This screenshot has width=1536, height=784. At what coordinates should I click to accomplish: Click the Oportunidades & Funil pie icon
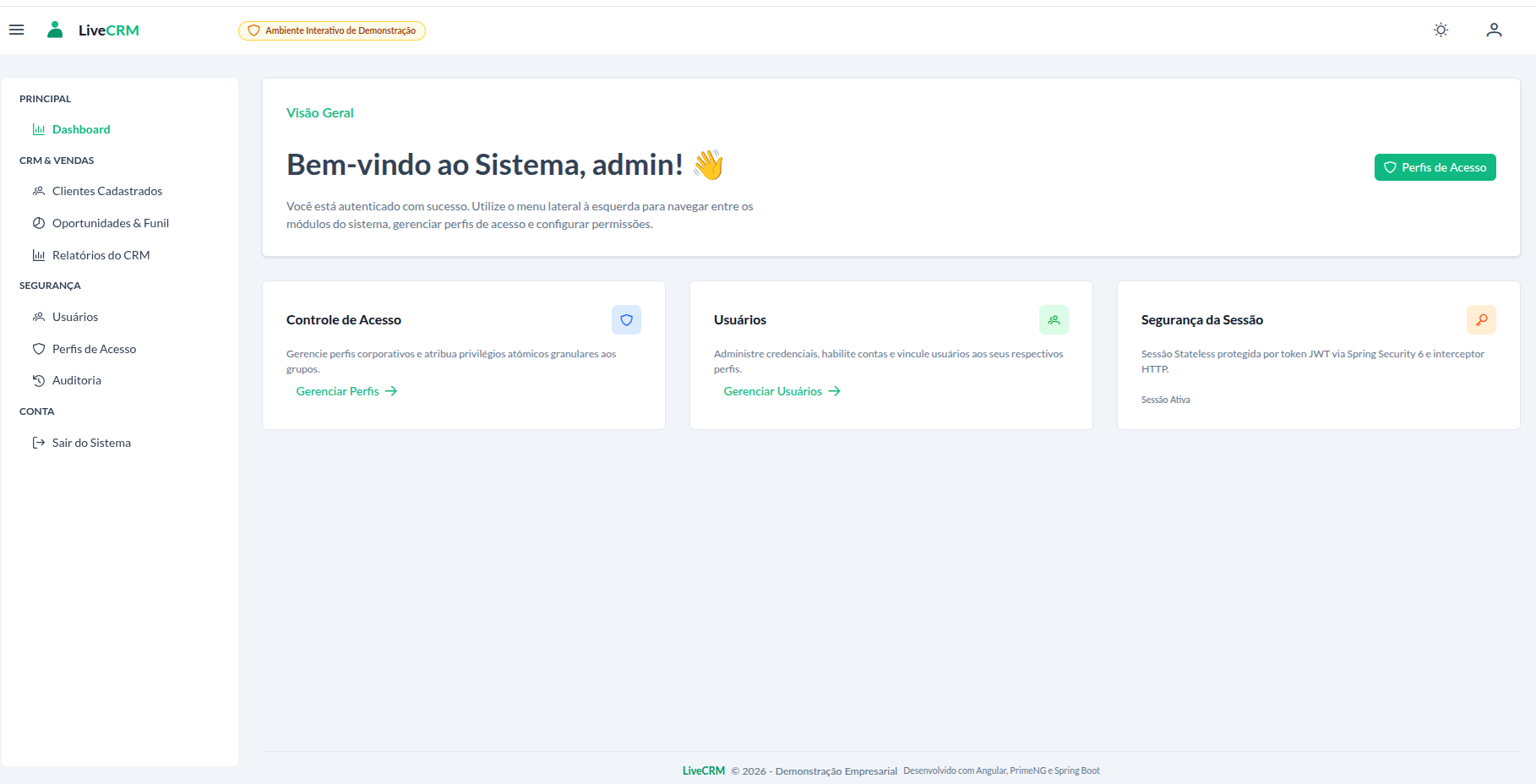39,223
